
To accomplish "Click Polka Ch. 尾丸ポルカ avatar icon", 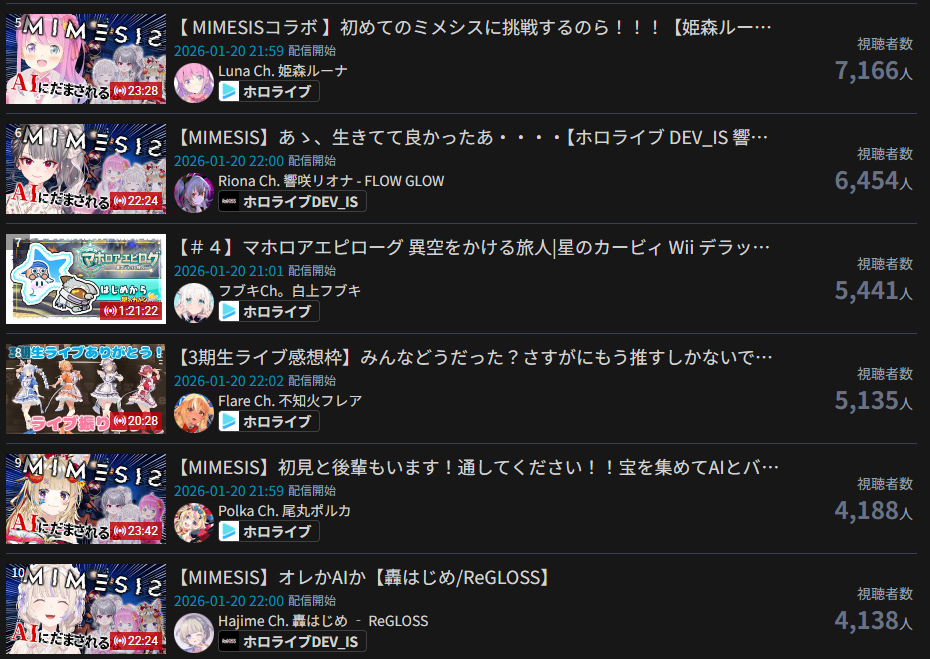I will 193,523.
